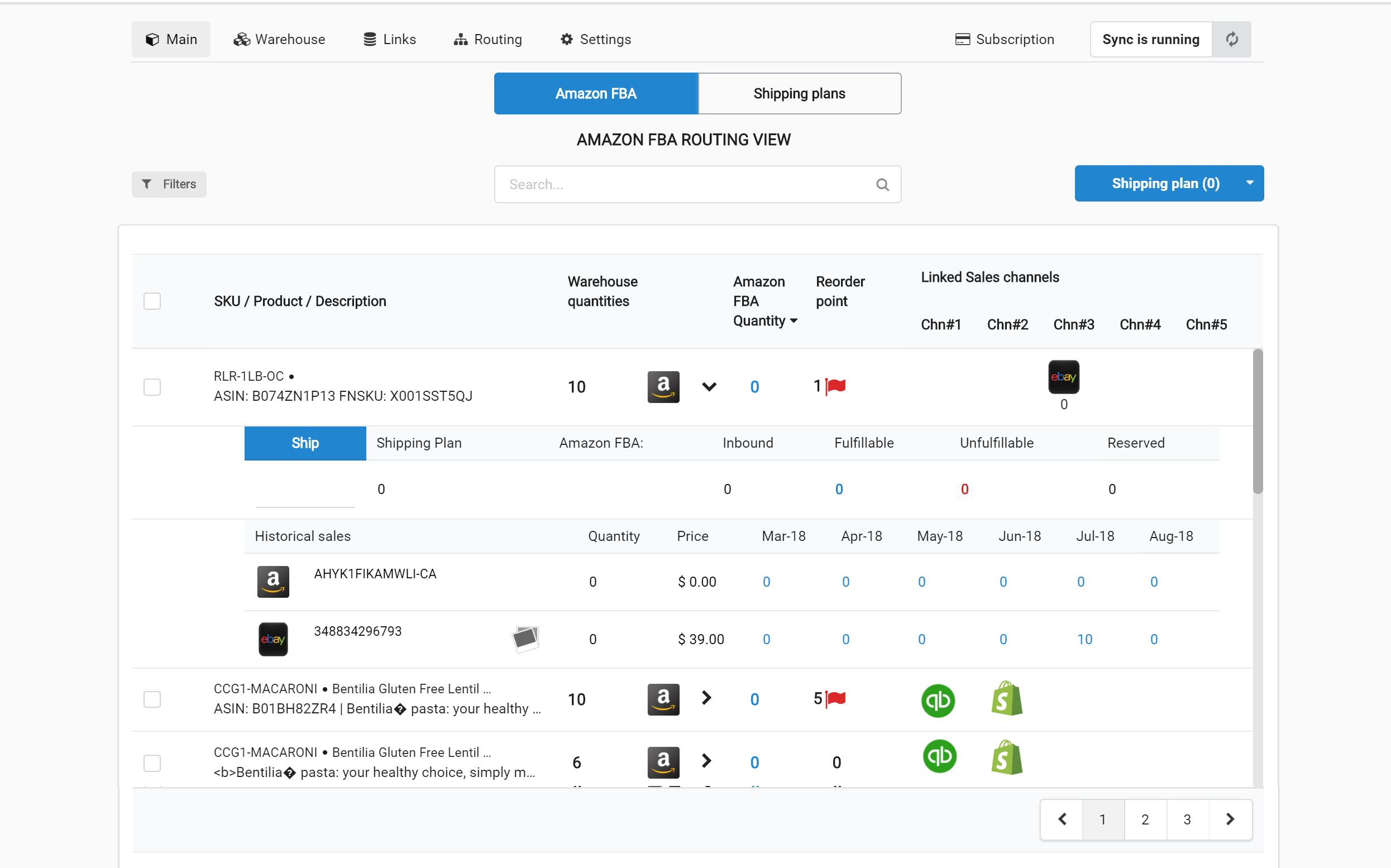Check the select-all checkbox in the table header

[x=152, y=301]
